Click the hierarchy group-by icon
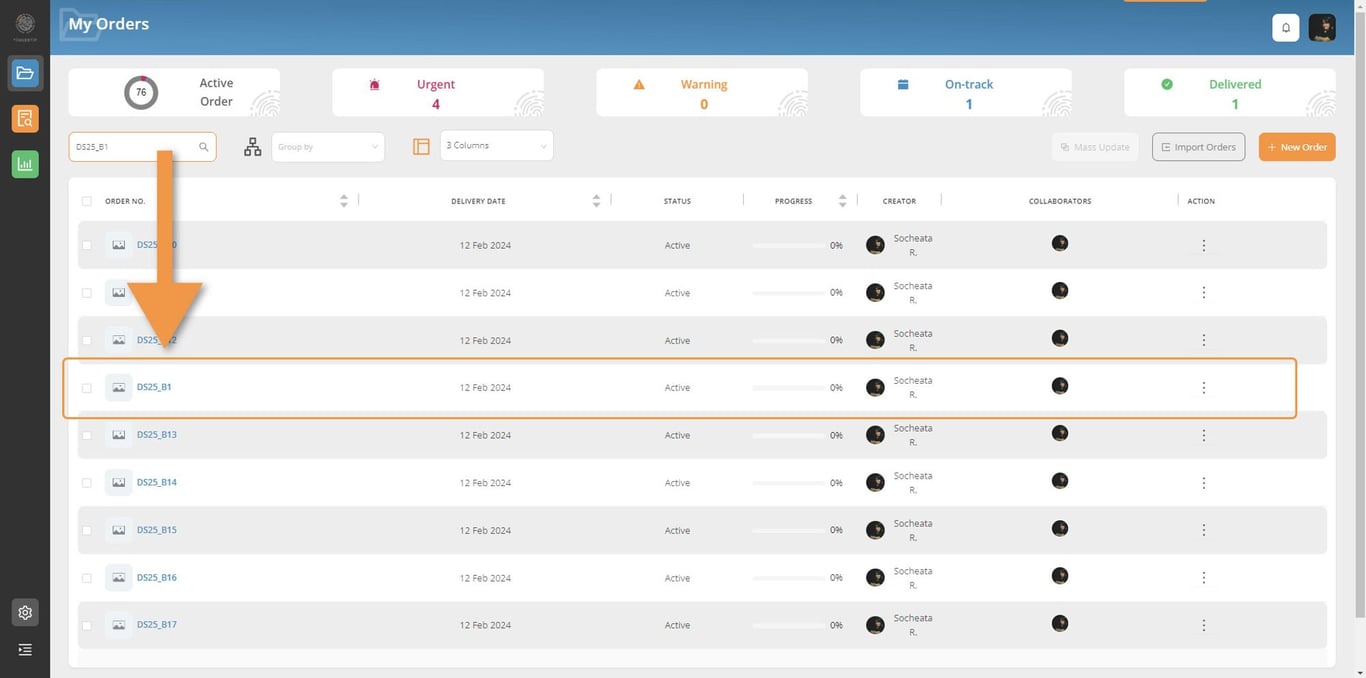This screenshot has height=678, width=1366. pos(253,147)
